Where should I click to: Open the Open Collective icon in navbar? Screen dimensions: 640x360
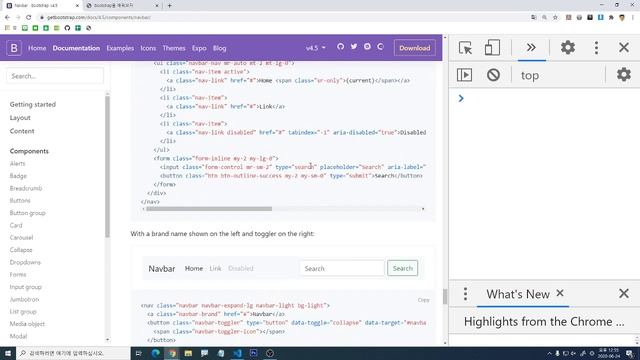(x=380, y=47)
